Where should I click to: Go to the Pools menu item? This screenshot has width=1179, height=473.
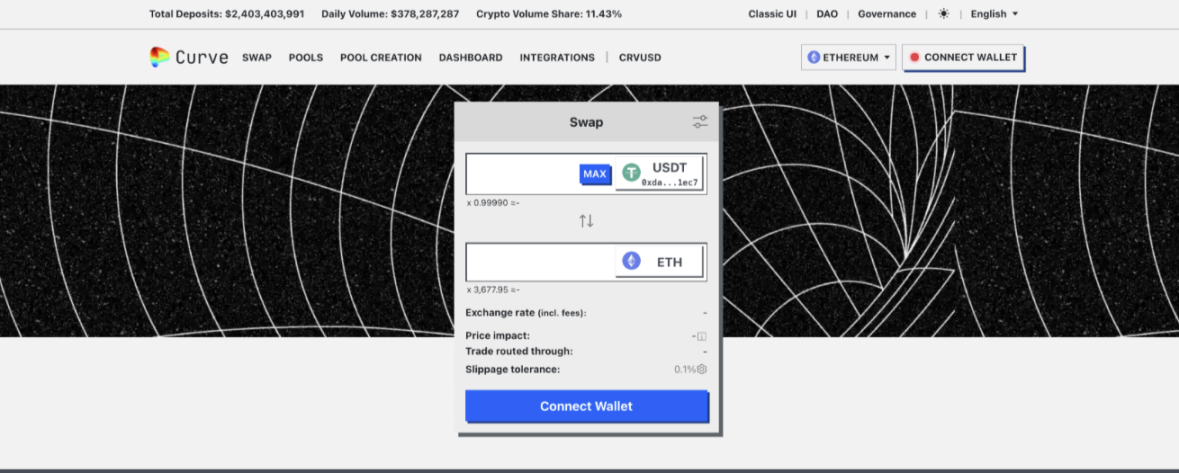coord(306,58)
